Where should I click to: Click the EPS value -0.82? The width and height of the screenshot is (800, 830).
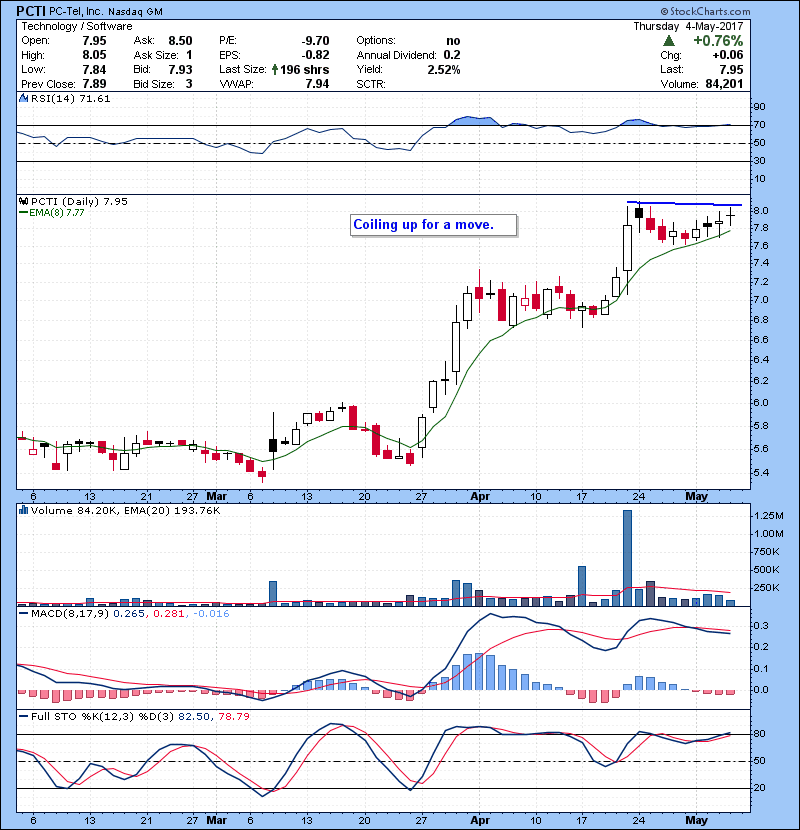pos(316,55)
